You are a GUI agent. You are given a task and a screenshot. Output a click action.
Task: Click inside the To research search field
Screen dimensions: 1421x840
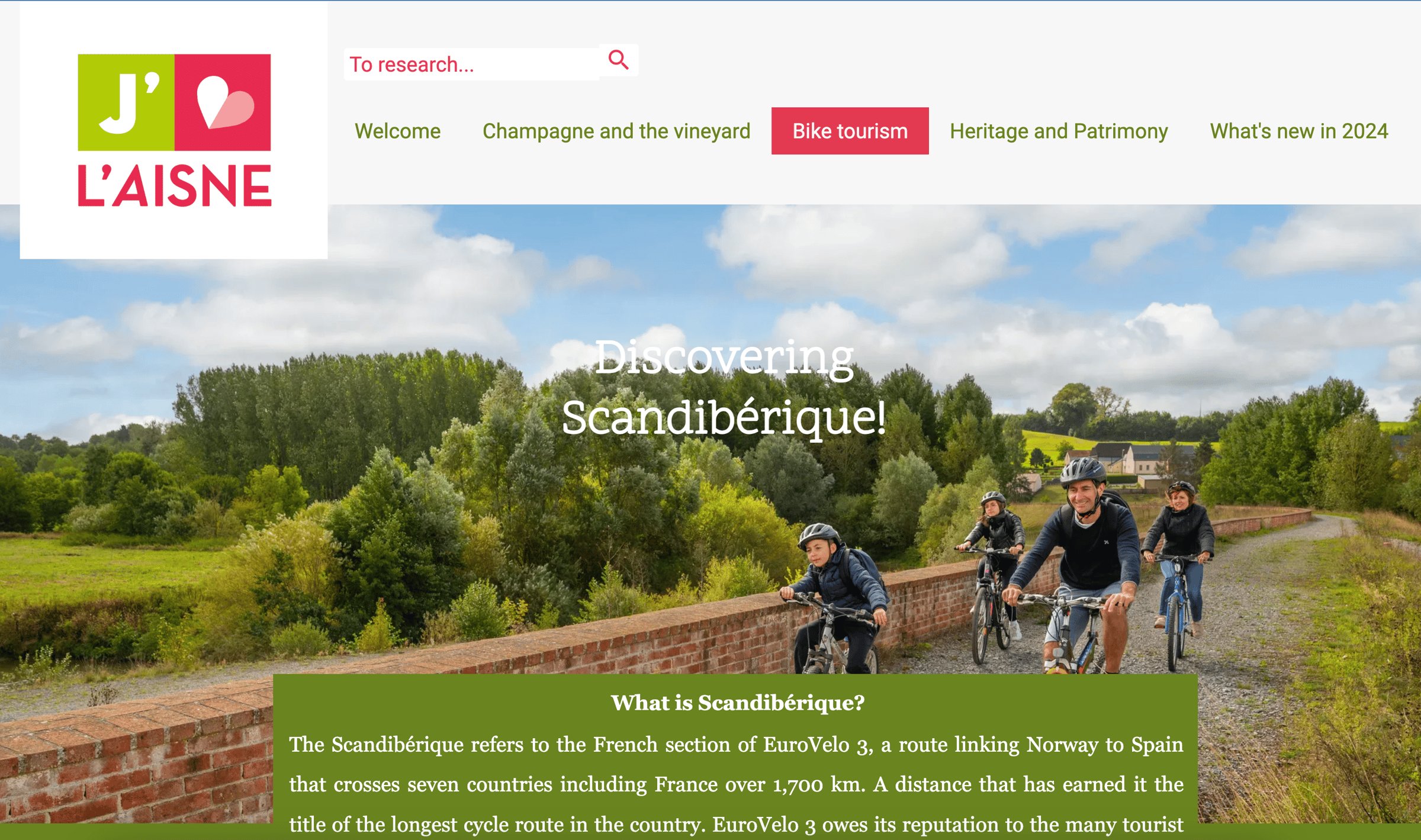(x=471, y=64)
